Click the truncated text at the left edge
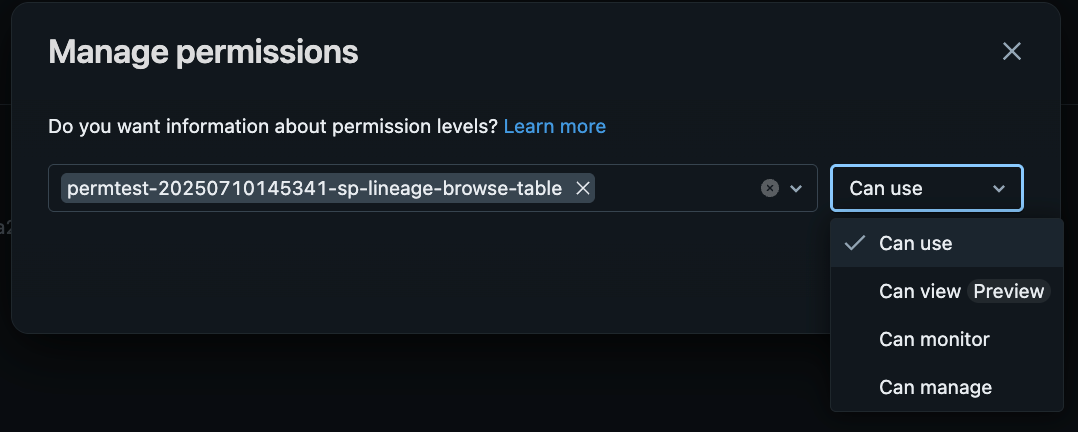 click(5, 228)
